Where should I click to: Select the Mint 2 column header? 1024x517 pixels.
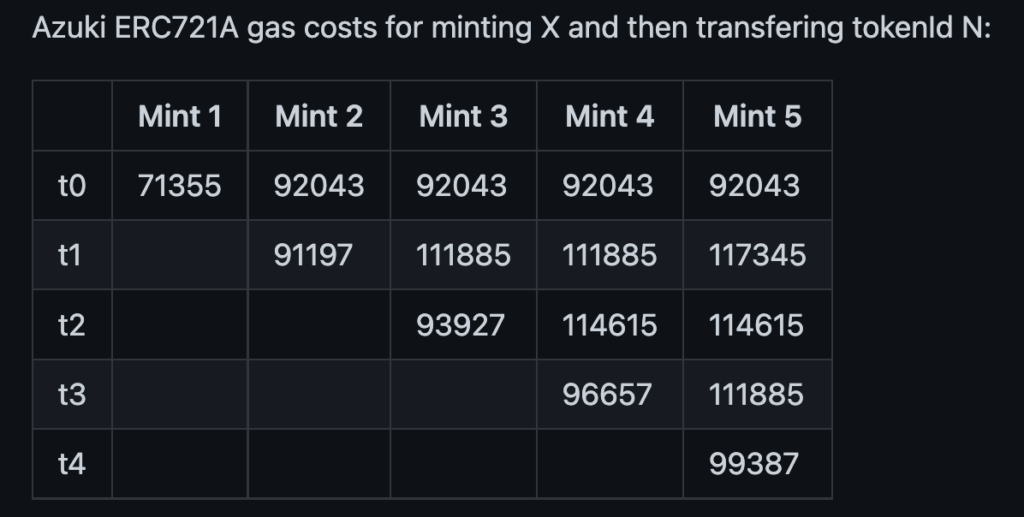pyautogui.click(x=319, y=117)
